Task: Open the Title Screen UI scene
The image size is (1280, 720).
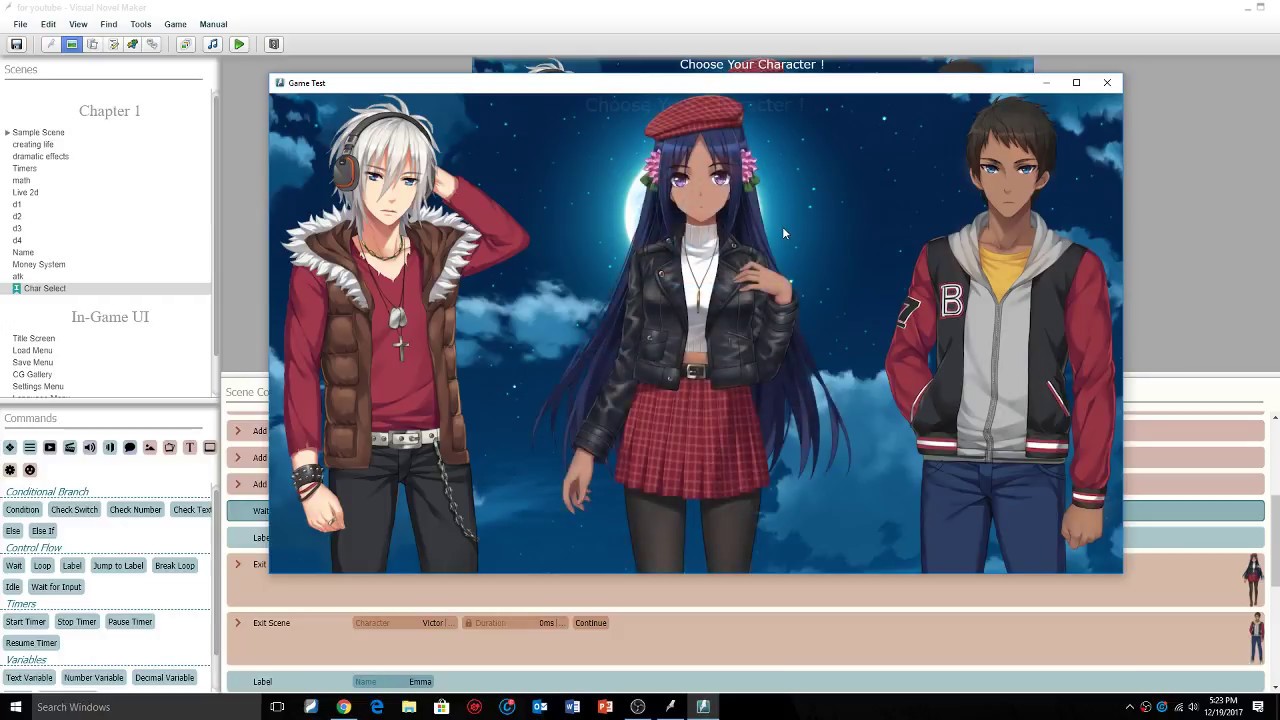Action: (x=34, y=338)
